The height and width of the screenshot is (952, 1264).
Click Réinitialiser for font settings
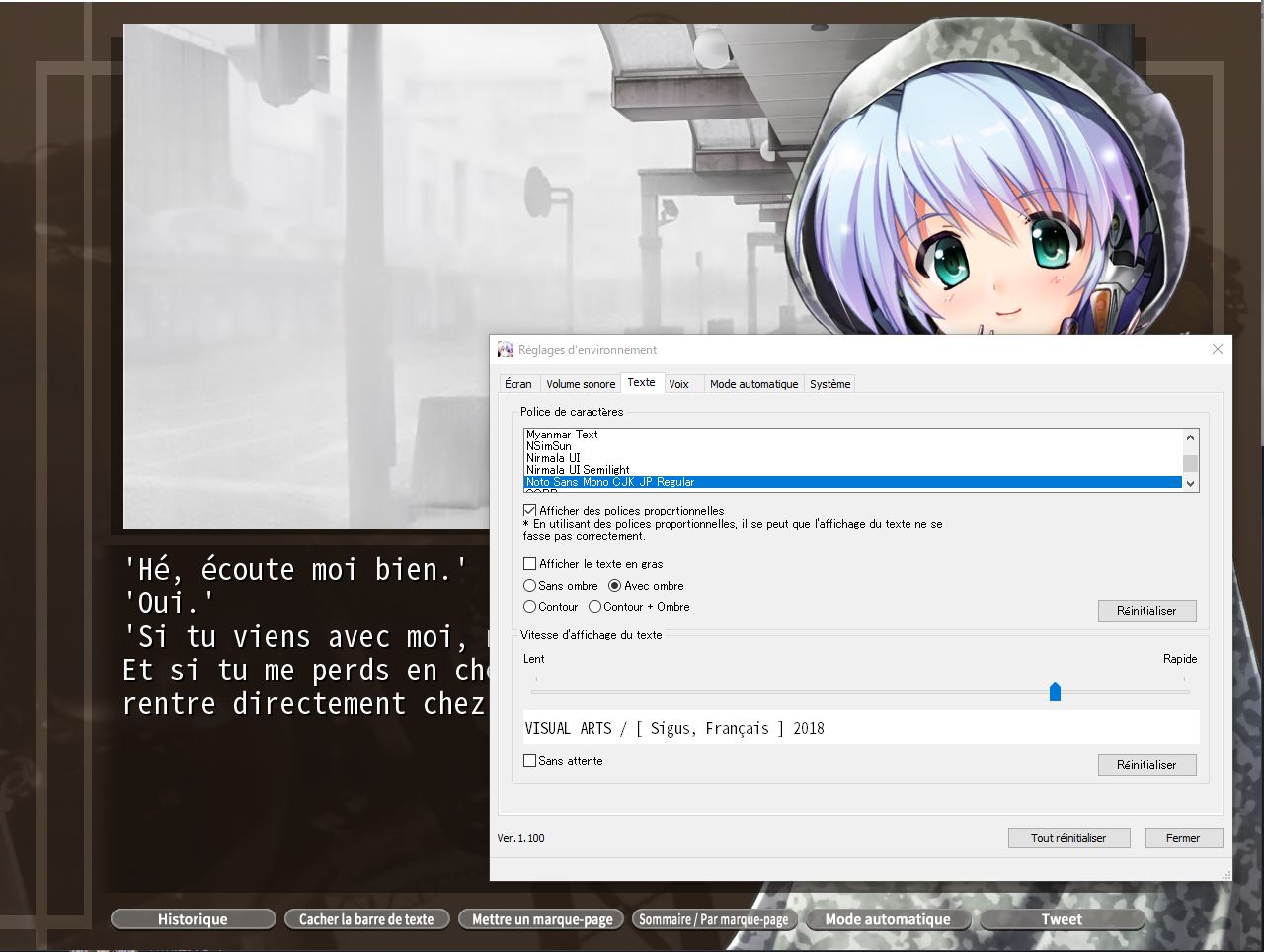click(x=1146, y=611)
